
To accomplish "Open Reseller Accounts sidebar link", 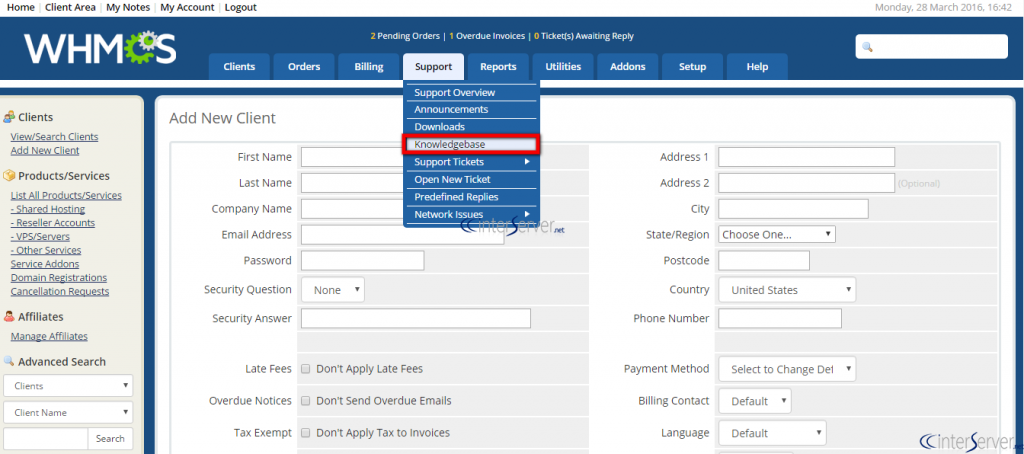I will [53, 223].
